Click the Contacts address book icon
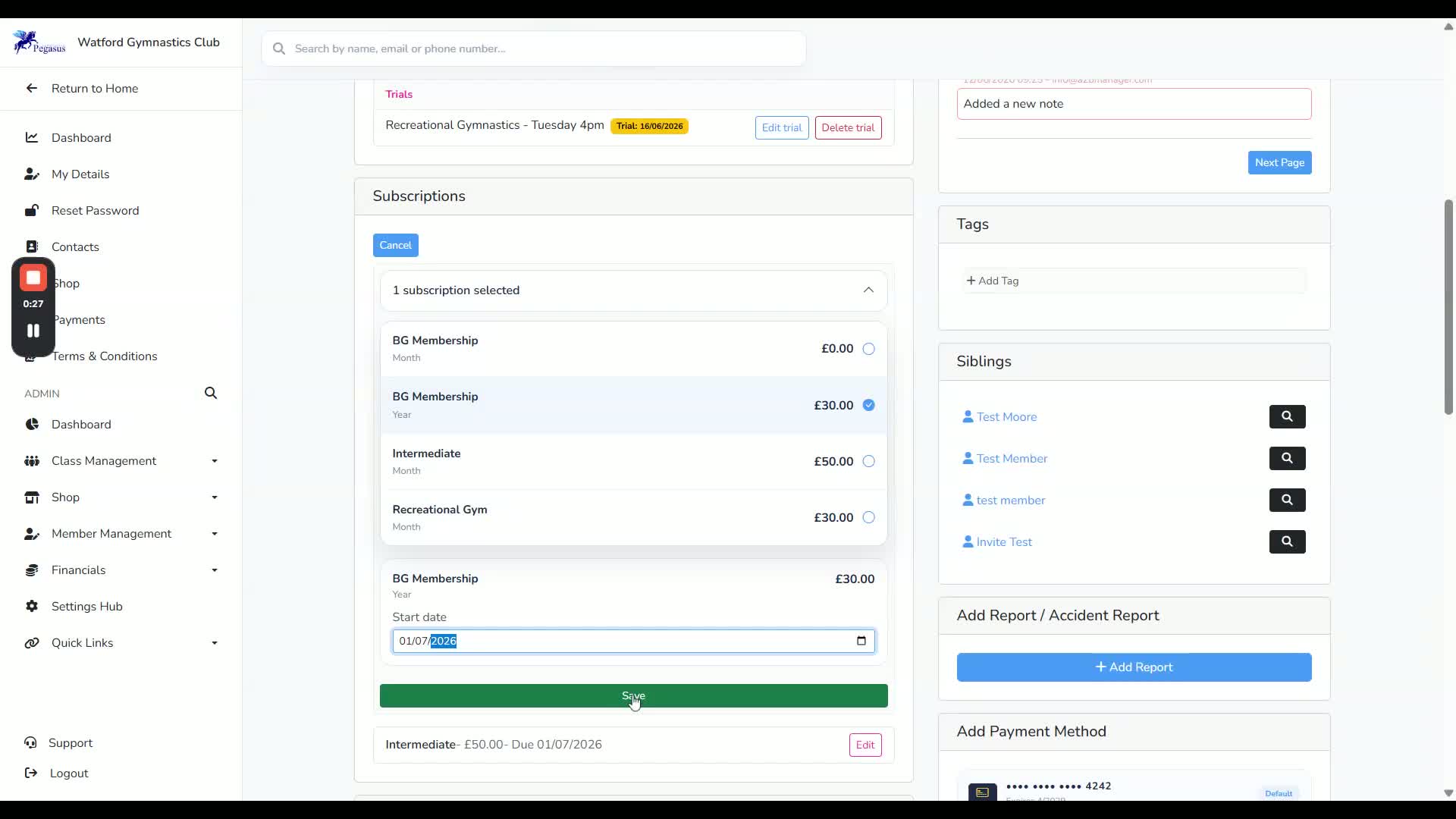The image size is (1456, 819). 31,246
